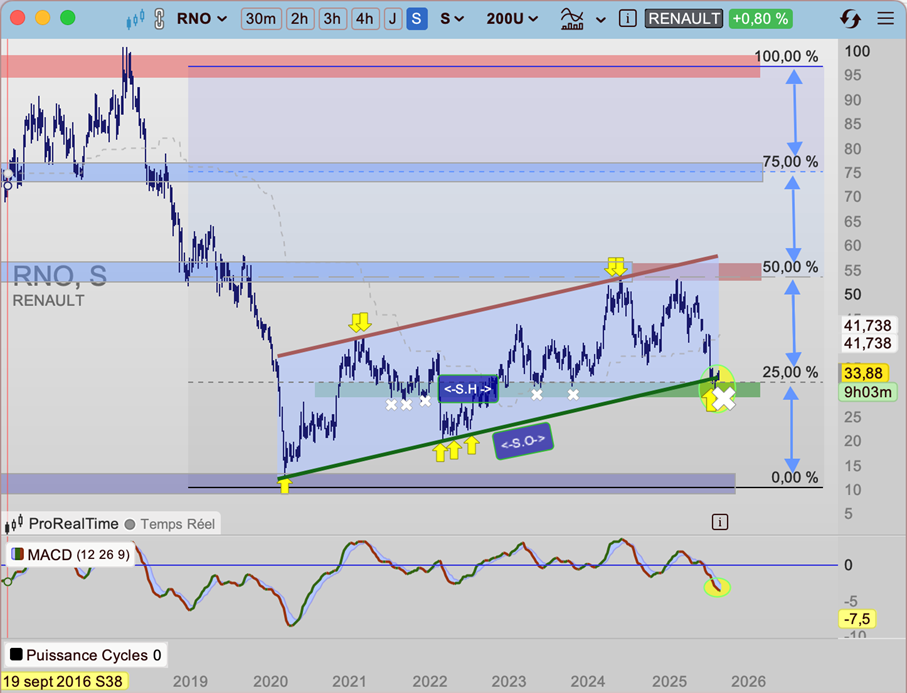The width and height of the screenshot is (907, 693).
Task: Click the RENAULT name button
Action: pyautogui.click(x=684, y=18)
